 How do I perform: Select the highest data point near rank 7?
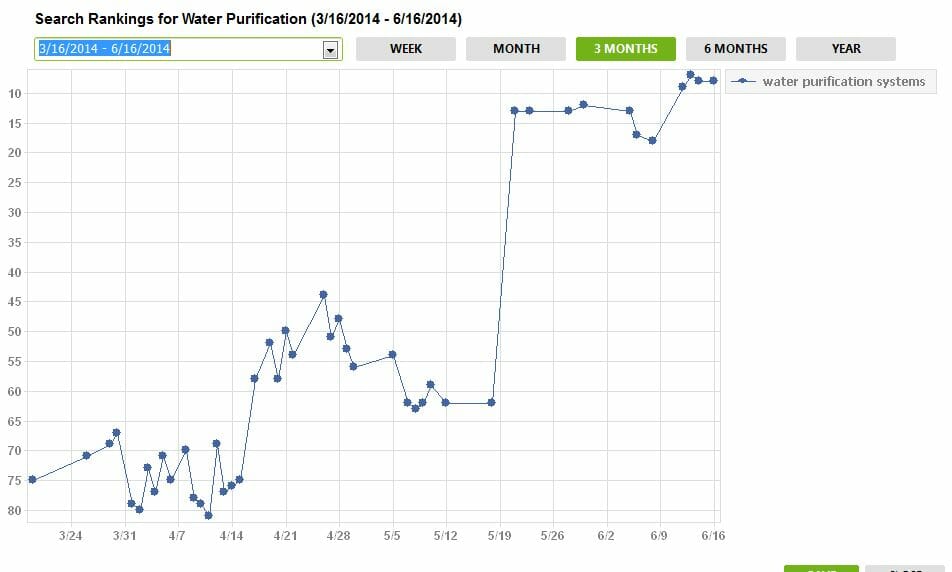pyautogui.click(x=690, y=75)
